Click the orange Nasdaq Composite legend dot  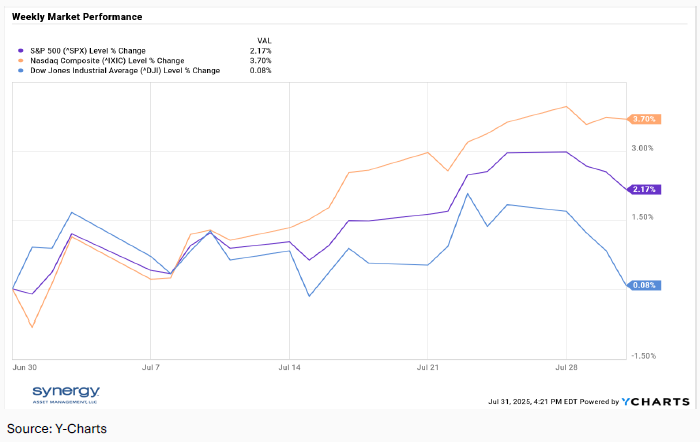[x=22, y=60]
